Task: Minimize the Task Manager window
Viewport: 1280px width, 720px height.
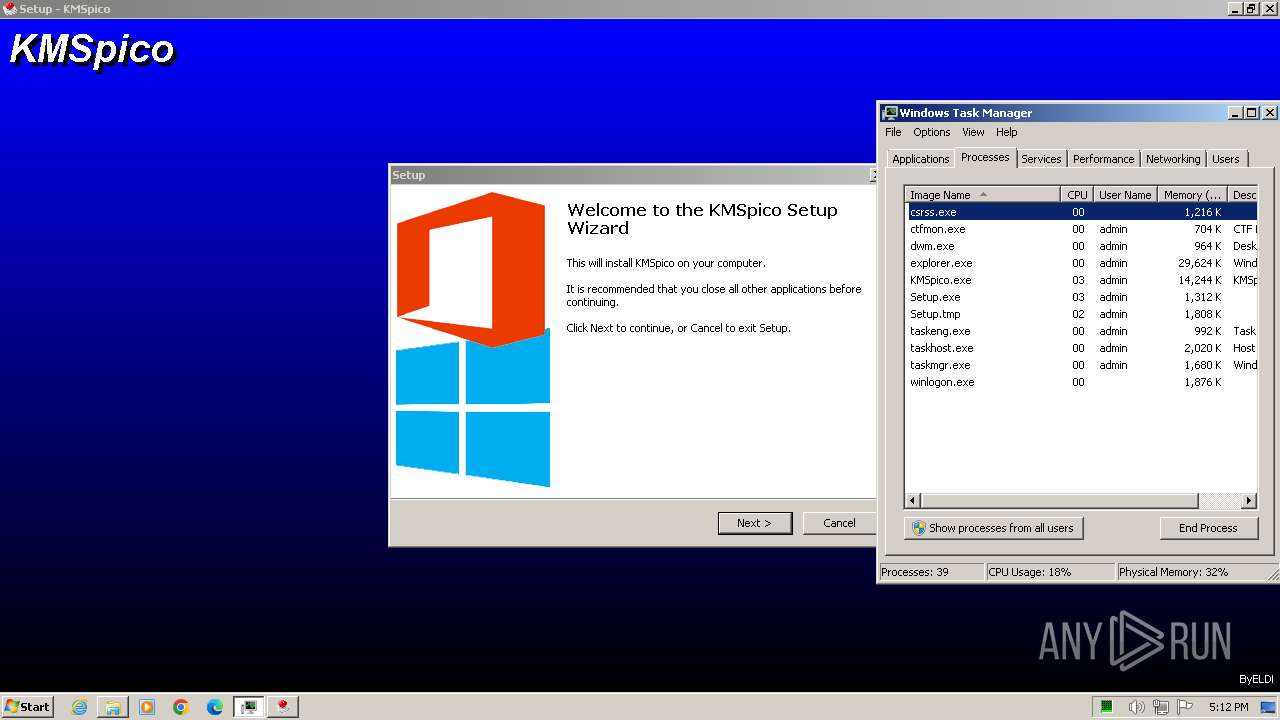Action: click(x=1234, y=113)
